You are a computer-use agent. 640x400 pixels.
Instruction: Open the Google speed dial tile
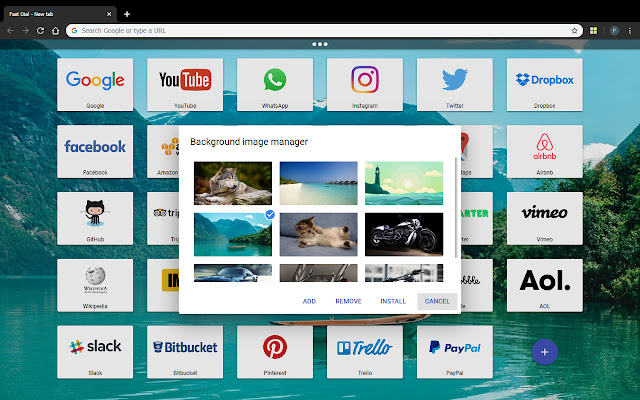(x=95, y=84)
